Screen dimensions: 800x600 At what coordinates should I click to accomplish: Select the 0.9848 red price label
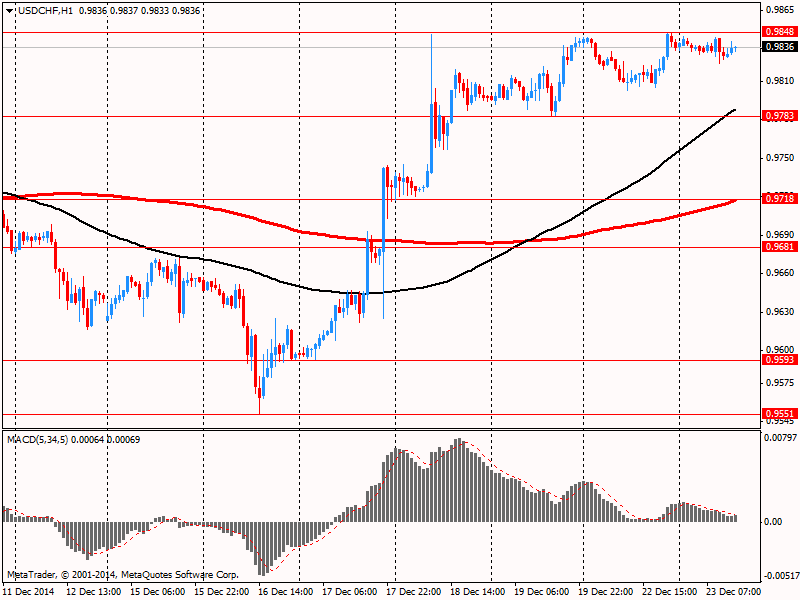click(780, 32)
